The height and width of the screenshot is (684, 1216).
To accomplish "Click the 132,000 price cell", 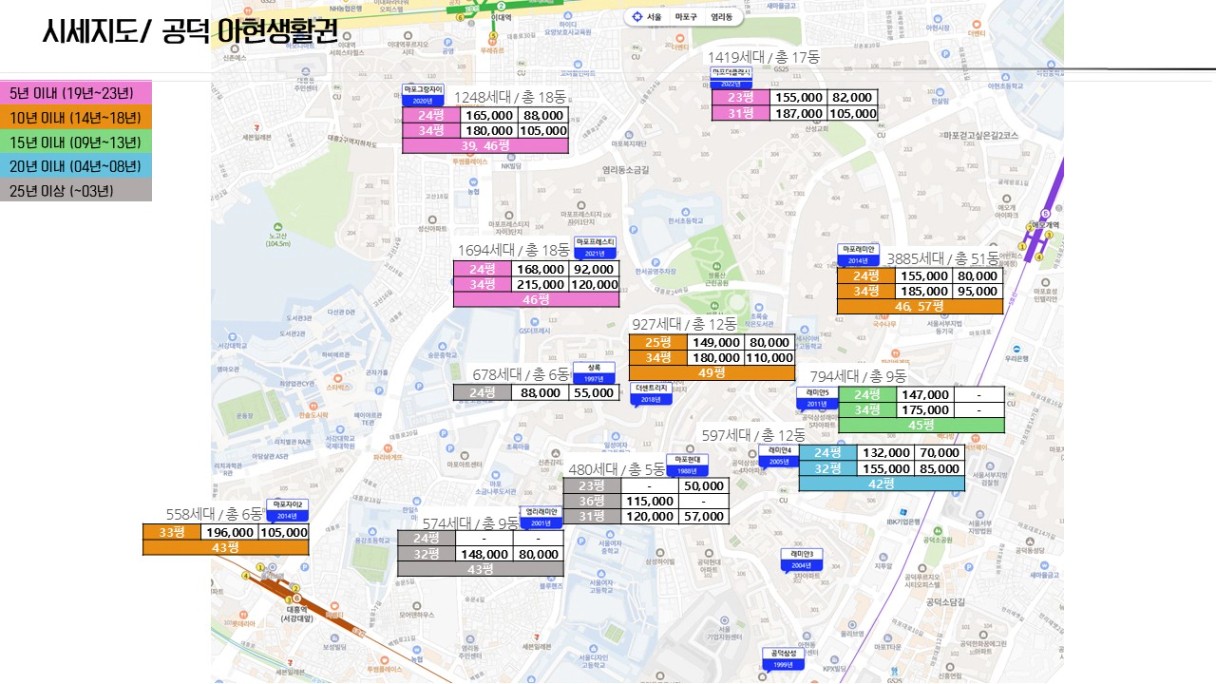I will click(885, 452).
